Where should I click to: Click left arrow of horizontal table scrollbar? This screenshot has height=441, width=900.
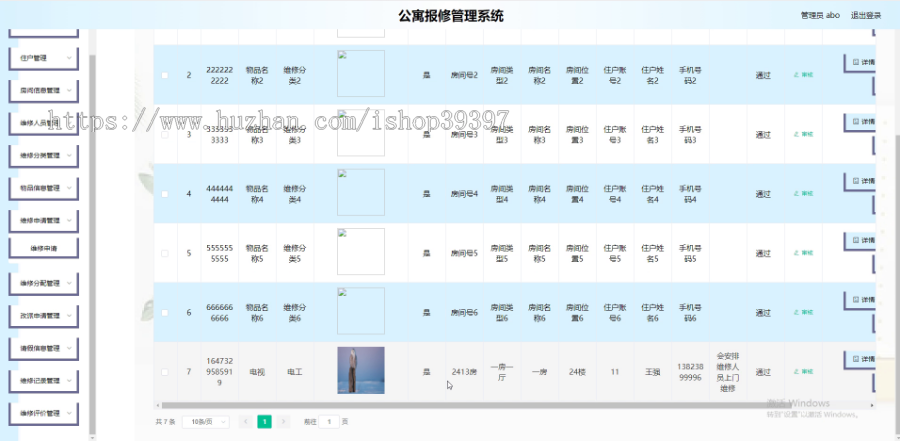click(158, 405)
